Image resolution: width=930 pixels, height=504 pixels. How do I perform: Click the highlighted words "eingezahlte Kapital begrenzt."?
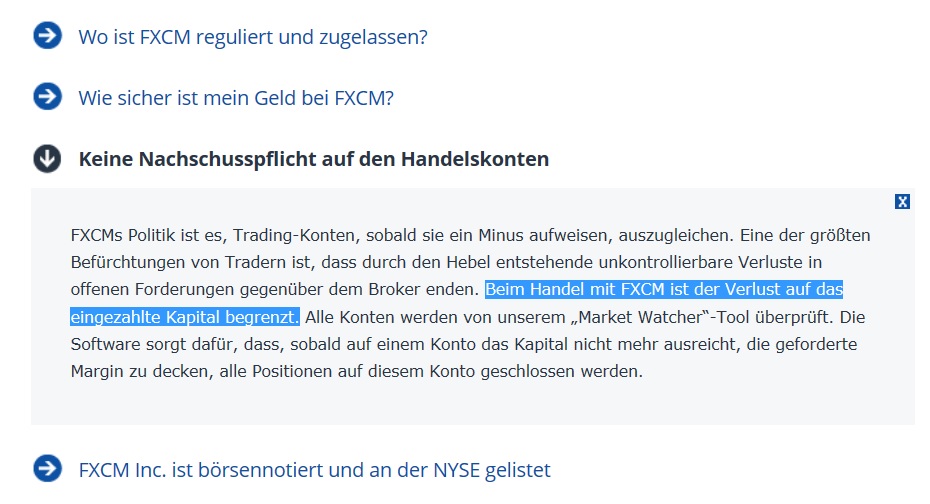(185, 317)
